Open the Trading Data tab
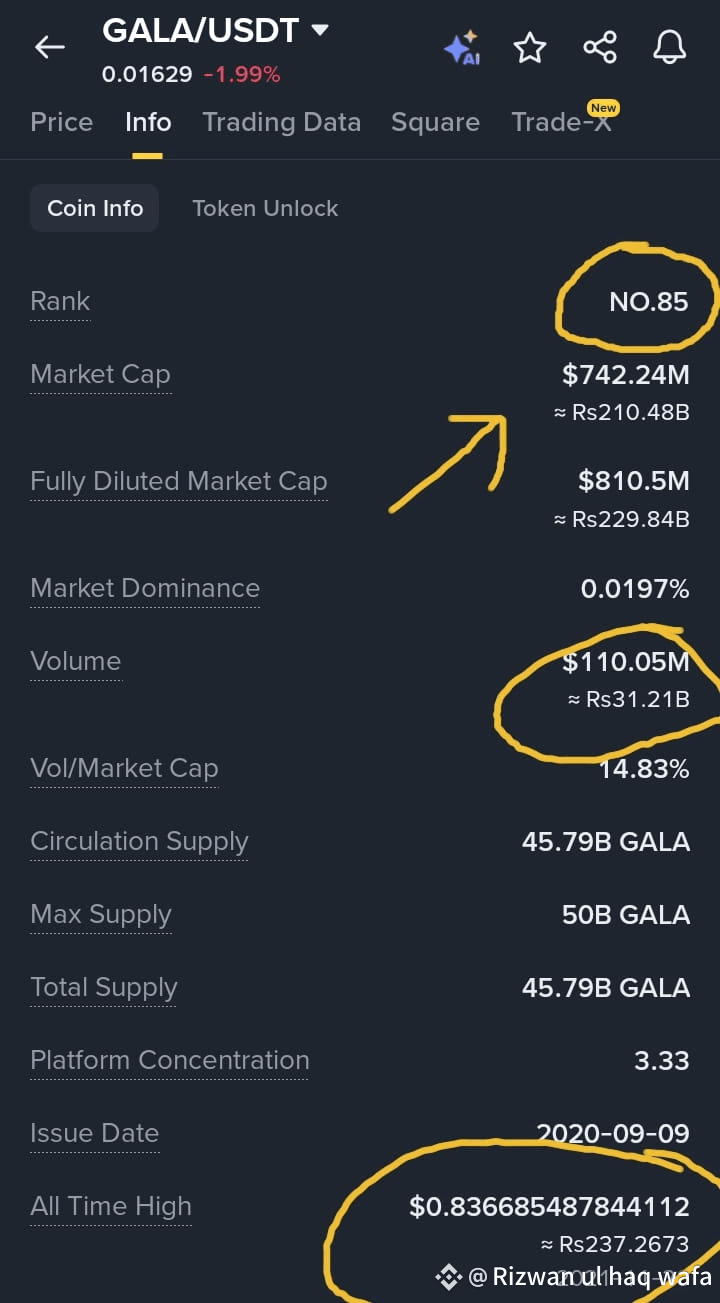 (x=282, y=122)
